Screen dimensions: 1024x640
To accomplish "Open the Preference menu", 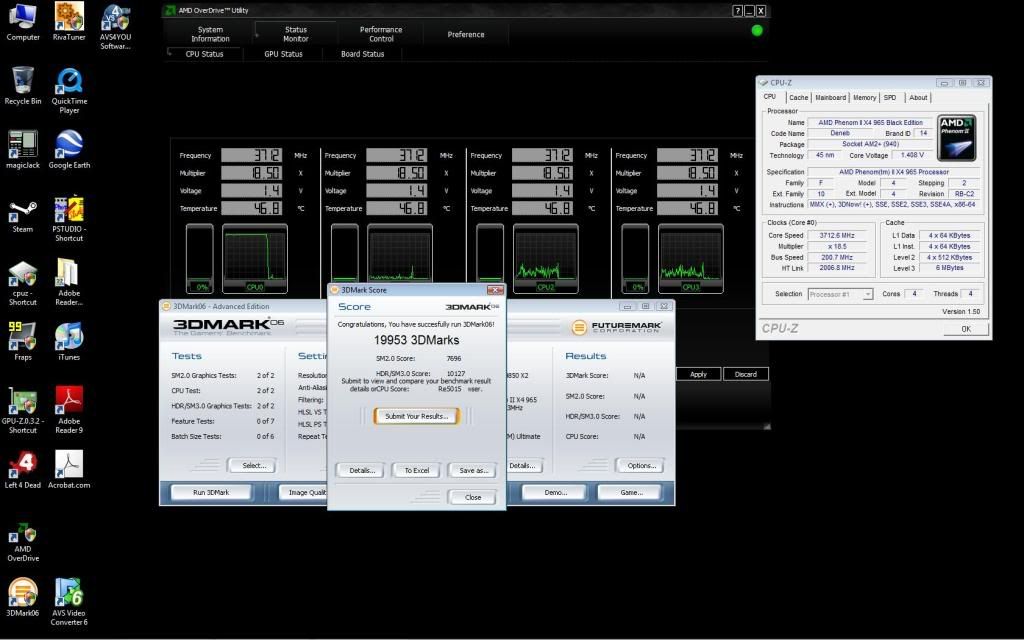I will tap(466, 34).
